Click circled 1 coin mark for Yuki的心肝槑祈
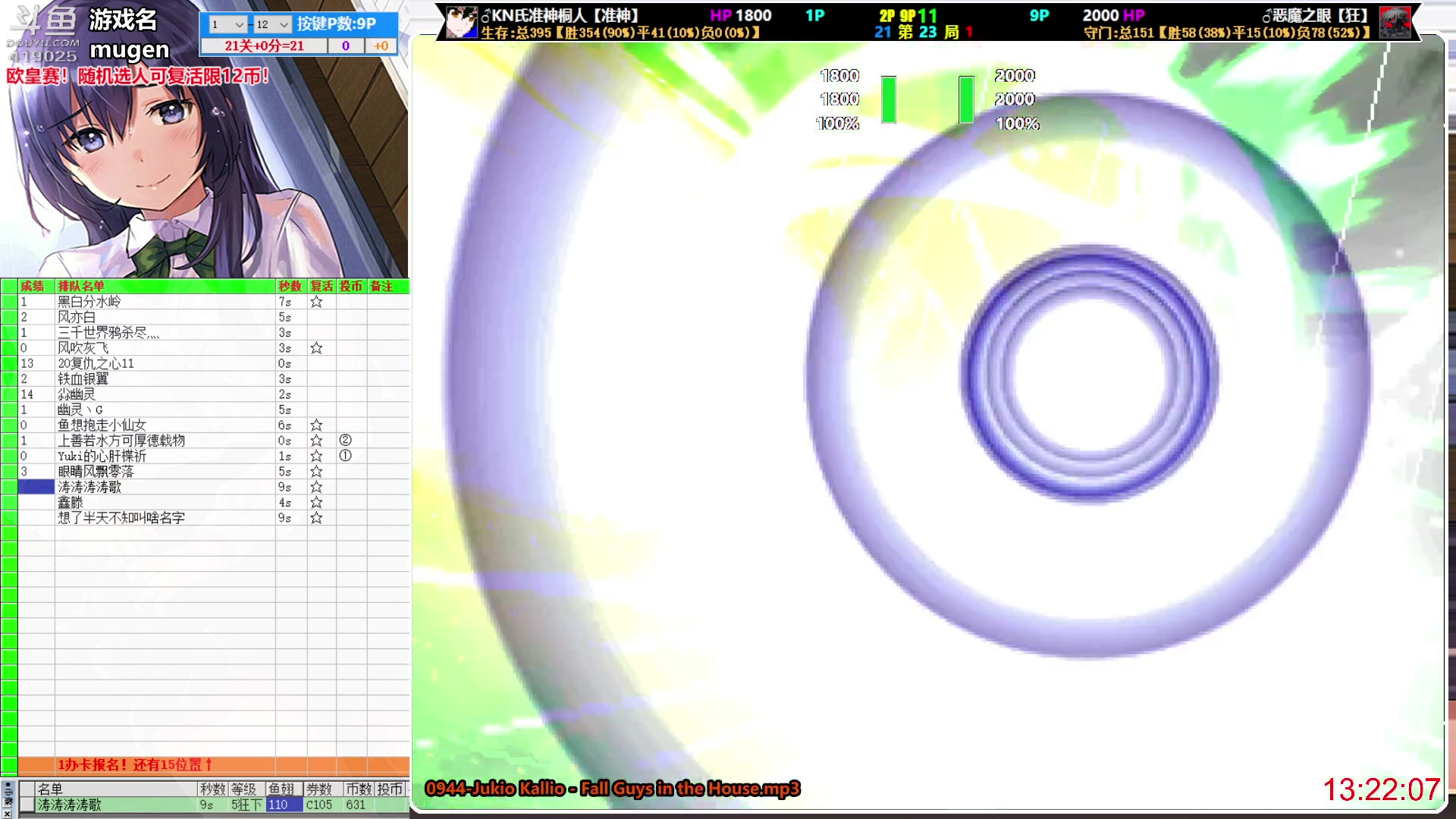This screenshot has height=819, width=1456. [345, 456]
